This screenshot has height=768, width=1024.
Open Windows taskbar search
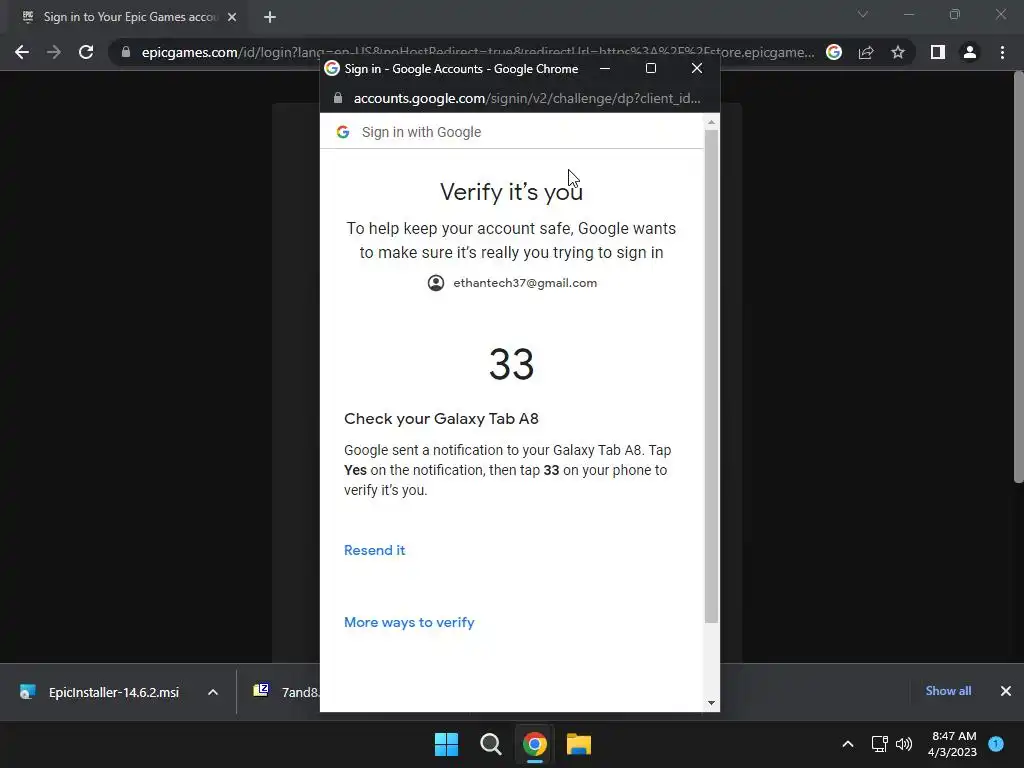[x=490, y=744]
